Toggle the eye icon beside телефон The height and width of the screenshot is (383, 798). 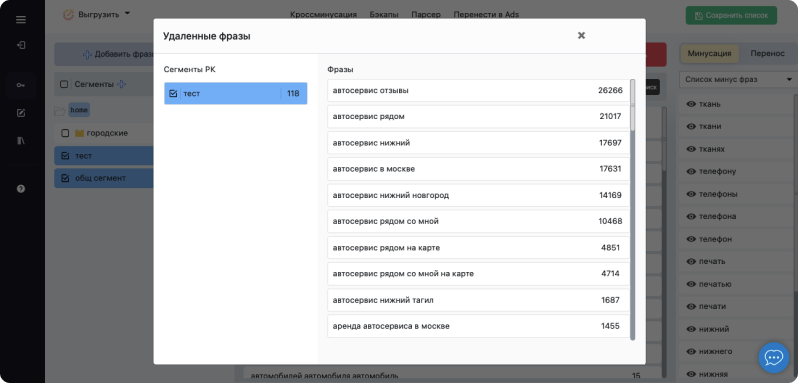691,239
